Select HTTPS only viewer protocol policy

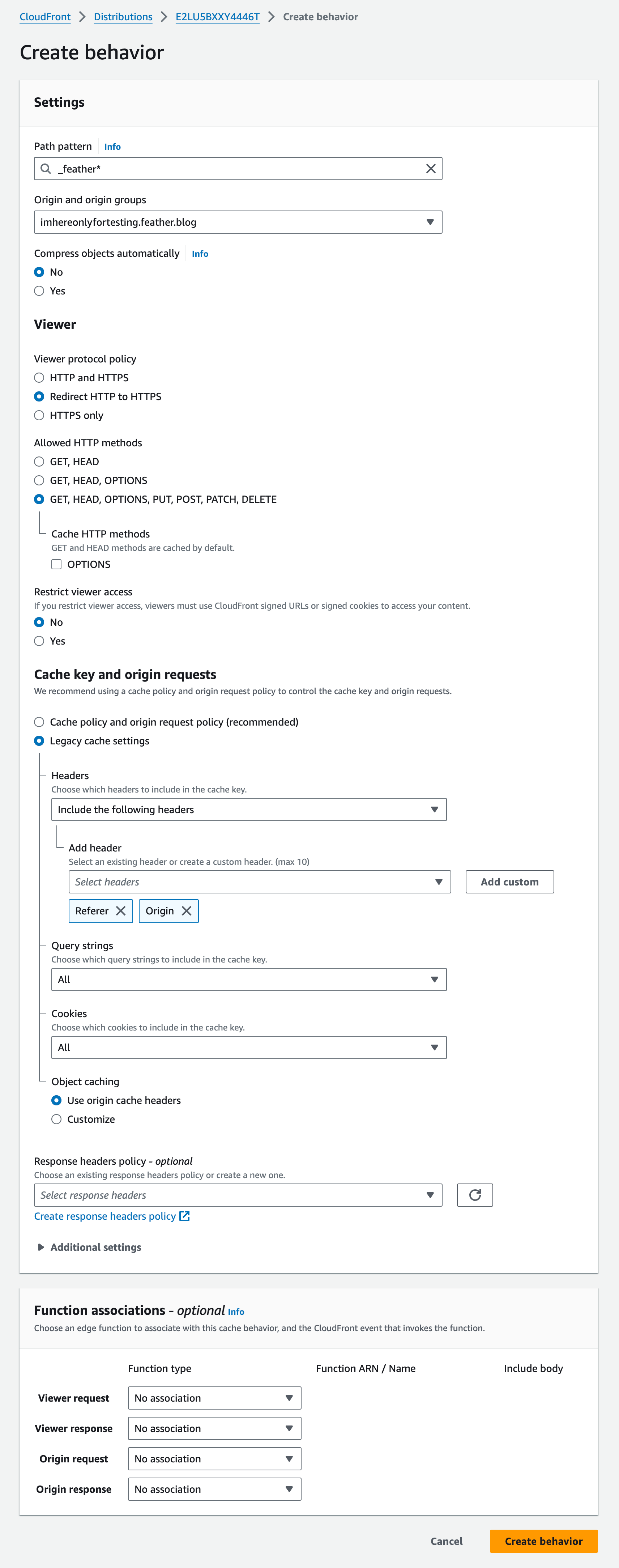(x=39, y=415)
